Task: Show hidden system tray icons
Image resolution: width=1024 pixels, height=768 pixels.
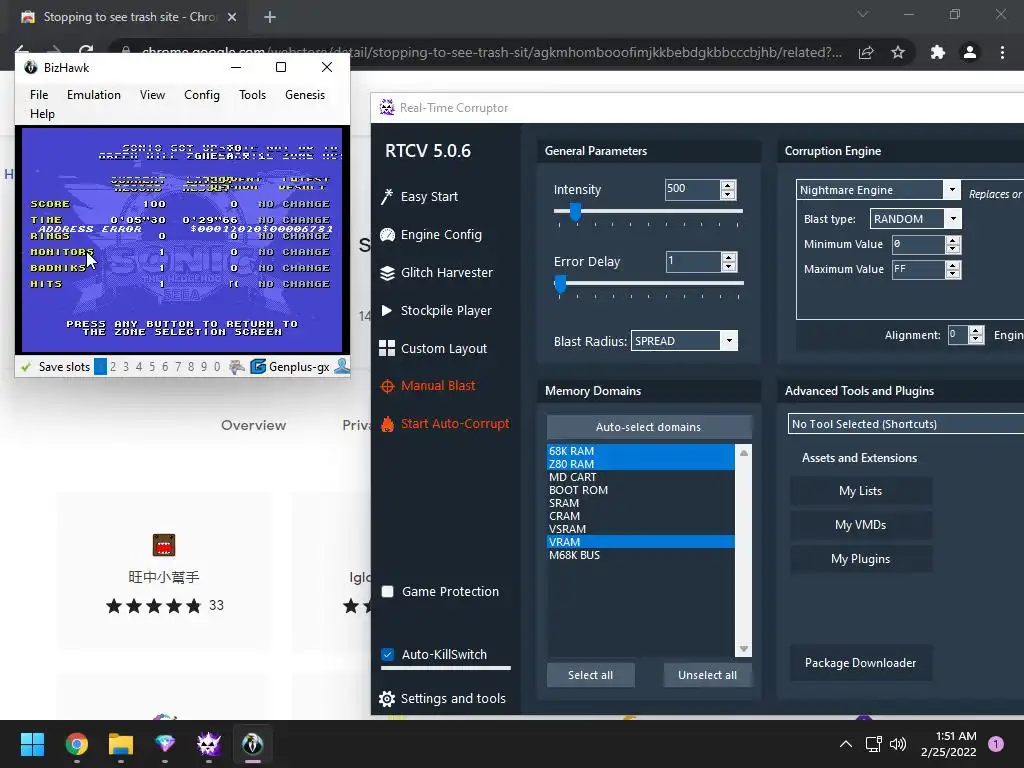Action: tap(846, 744)
